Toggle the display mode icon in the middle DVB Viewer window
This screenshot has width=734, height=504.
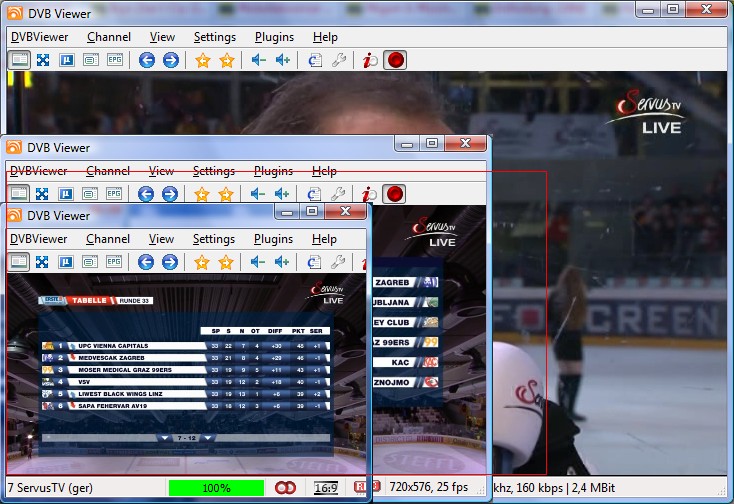pos(18,194)
